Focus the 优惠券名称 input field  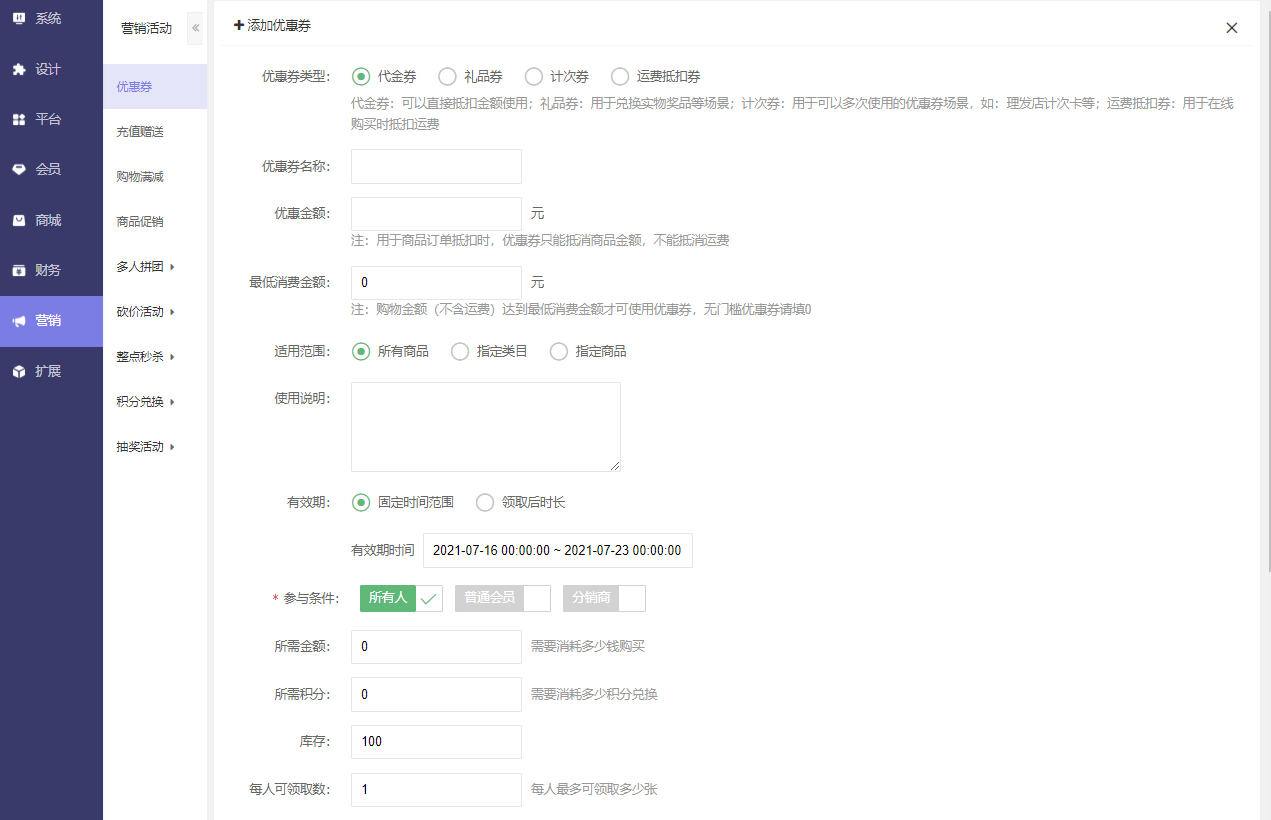click(x=436, y=166)
